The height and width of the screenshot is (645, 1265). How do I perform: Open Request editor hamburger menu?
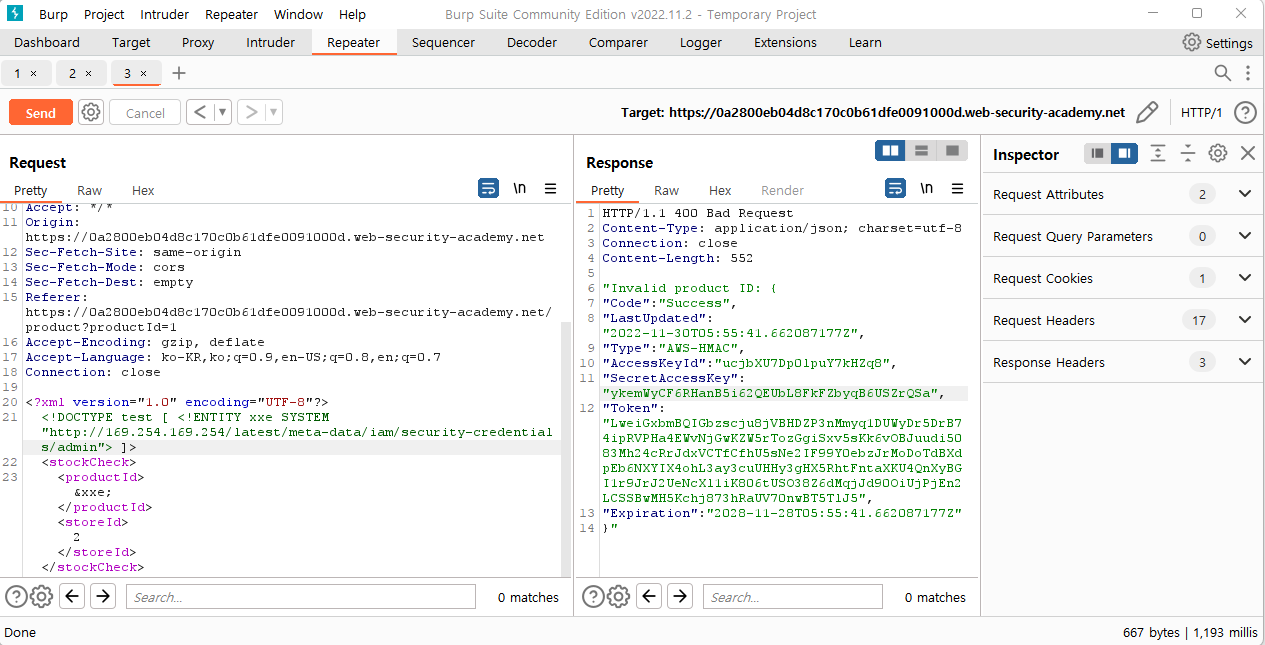coord(550,188)
